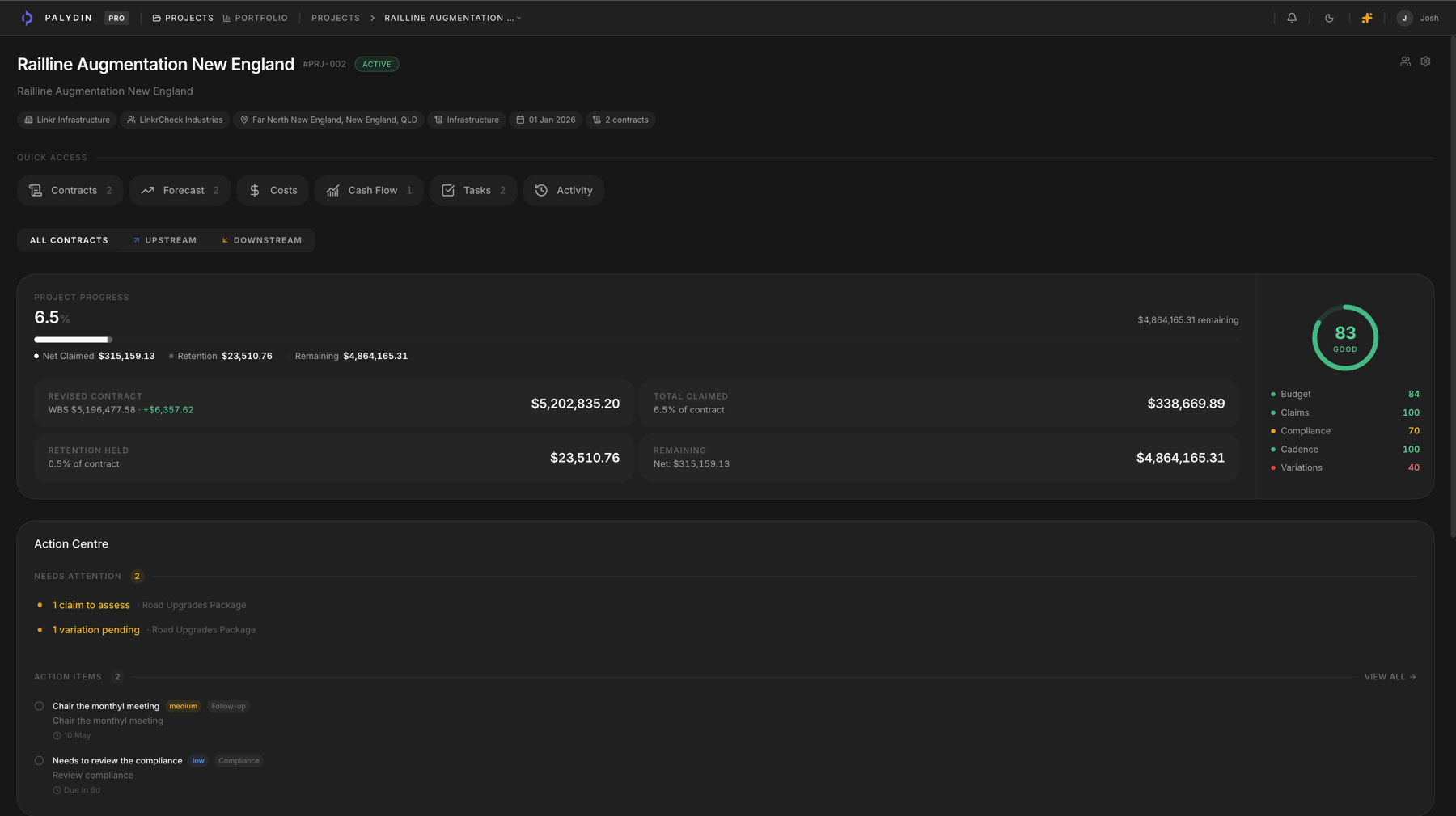This screenshot has width=1456, height=816.
Task: Switch to the UPSTREAM contracts tab
Action: coord(165,239)
